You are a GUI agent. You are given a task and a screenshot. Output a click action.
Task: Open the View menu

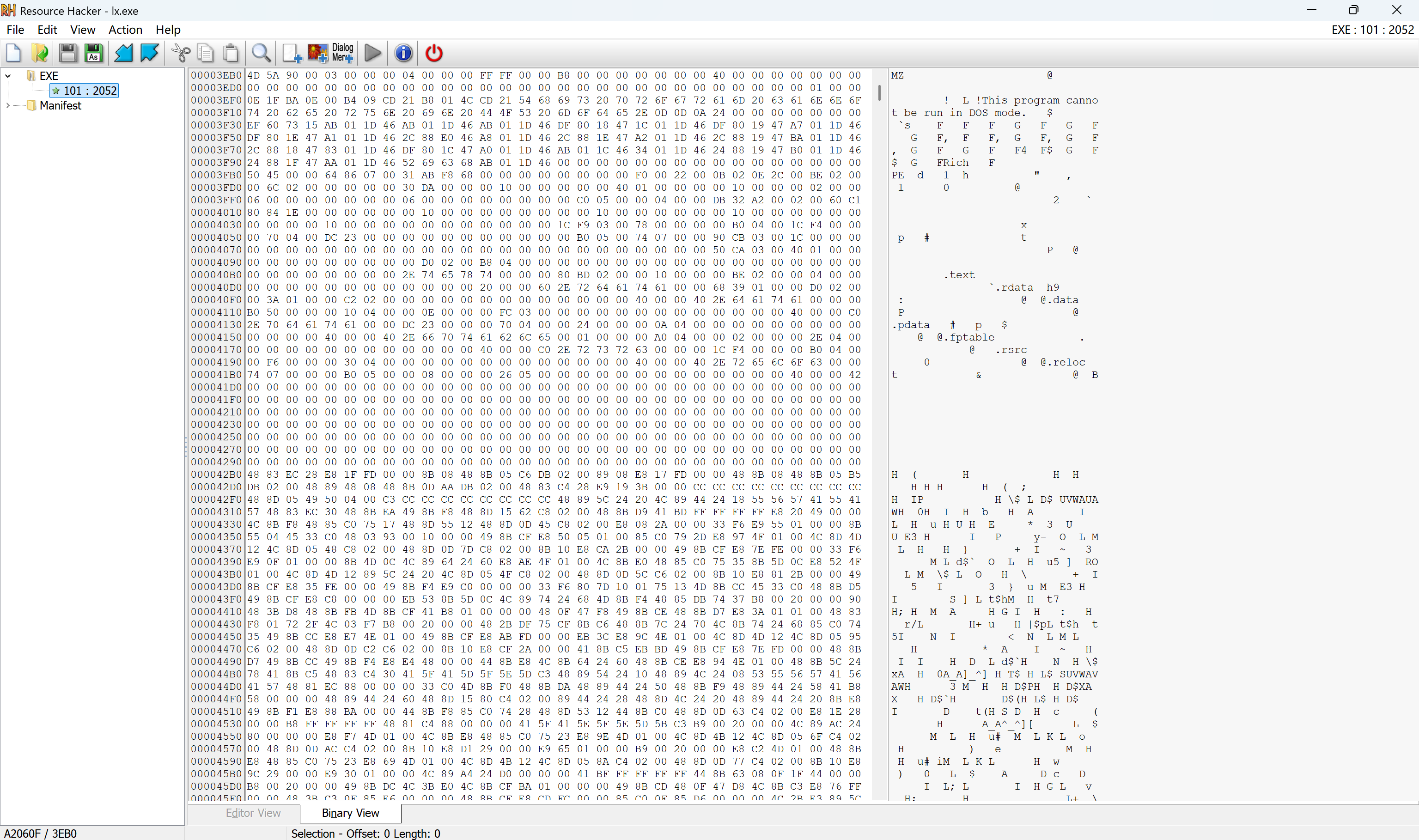click(x=83, y=30)
